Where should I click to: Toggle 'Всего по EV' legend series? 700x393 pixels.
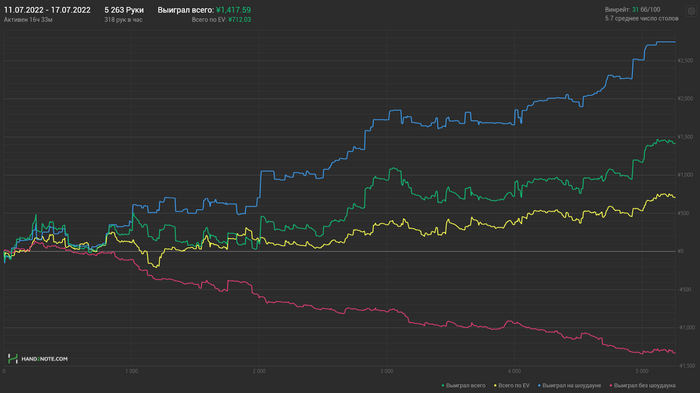[x=512, y=385]
